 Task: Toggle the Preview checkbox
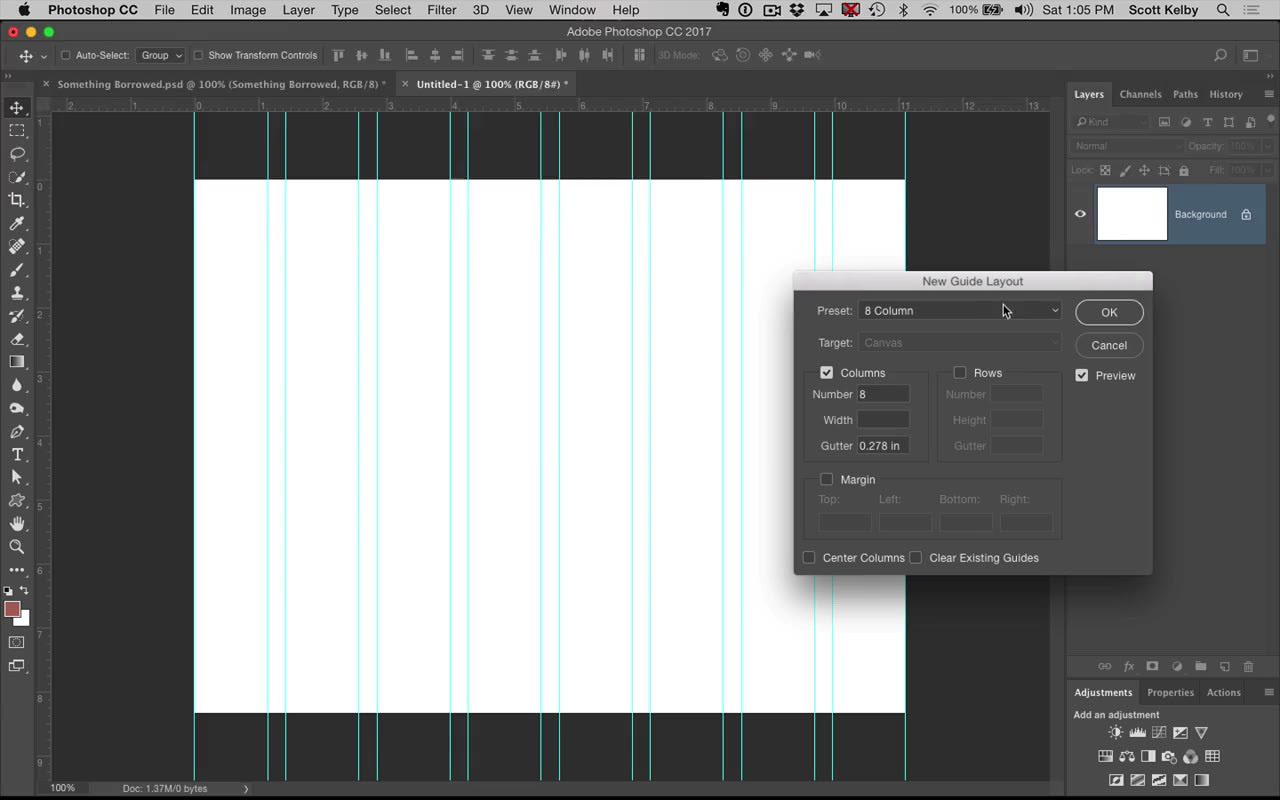1081,376
